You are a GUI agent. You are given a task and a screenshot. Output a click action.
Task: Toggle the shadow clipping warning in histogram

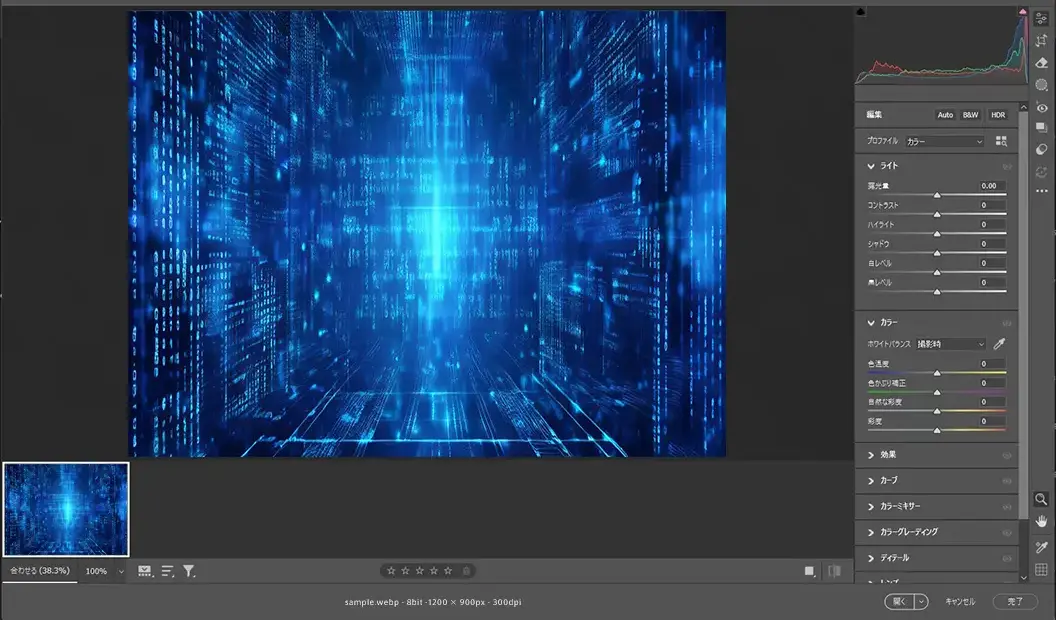861,12
